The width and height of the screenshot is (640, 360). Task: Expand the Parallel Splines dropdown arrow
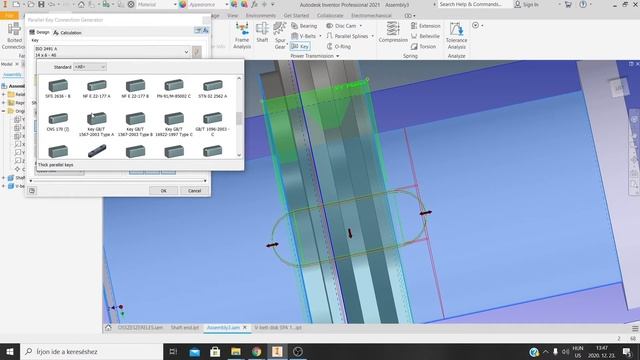pyautogui.click(x=372, y=36)
